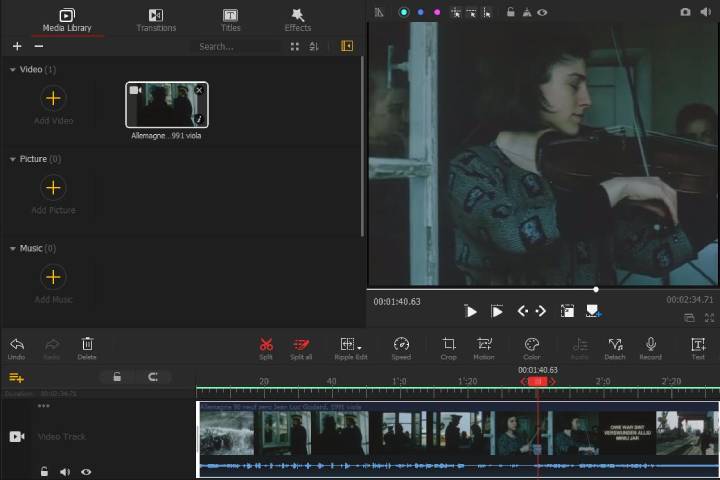Select the cyan color dot in preview toolbar
Image resolution: width=720 pixels, height=480 pixels.
tap(404, 12)
